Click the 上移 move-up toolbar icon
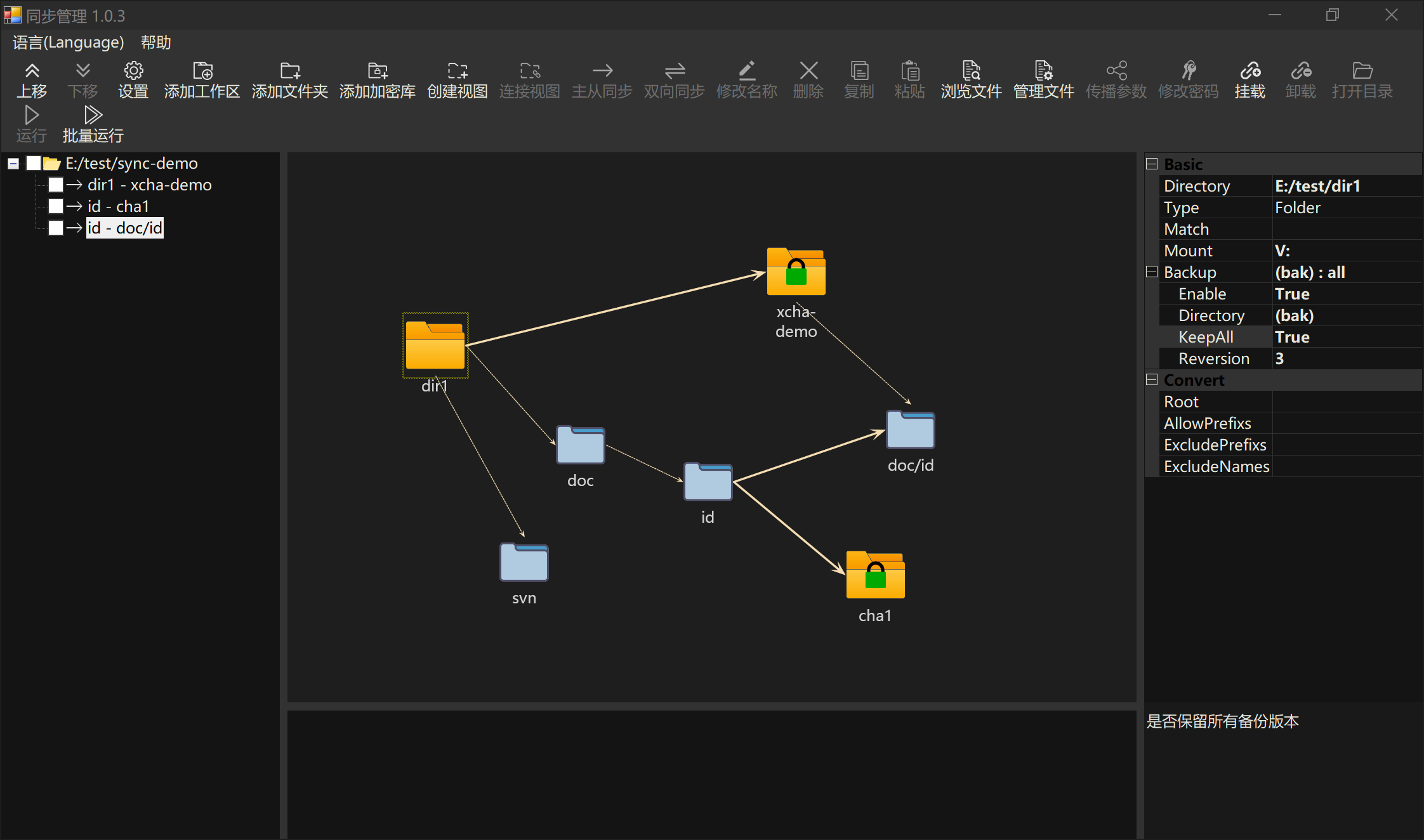The width and height of the screenshot is (1424, 840). (x=32, y=71)
